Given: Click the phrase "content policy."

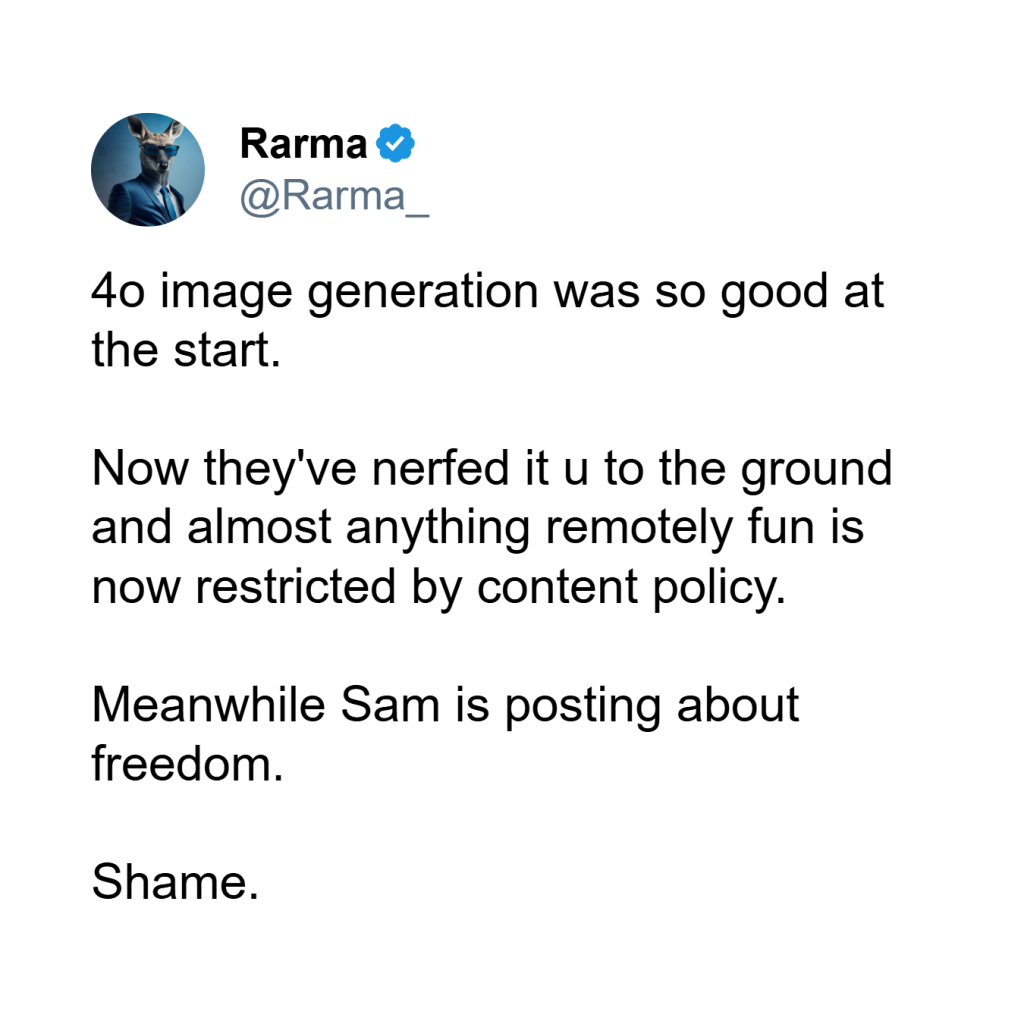Looking at the screenshot, I should 627,587.
